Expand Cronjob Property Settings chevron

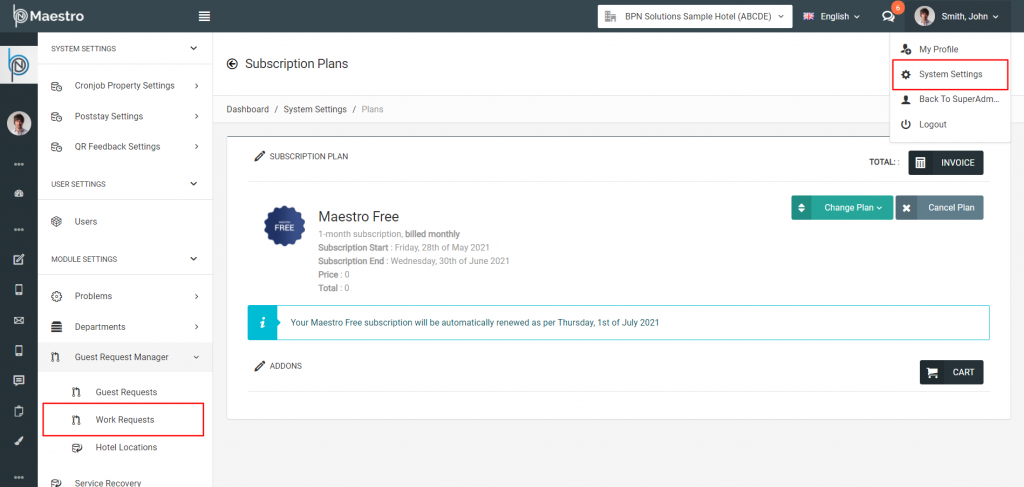click(197, 86)
